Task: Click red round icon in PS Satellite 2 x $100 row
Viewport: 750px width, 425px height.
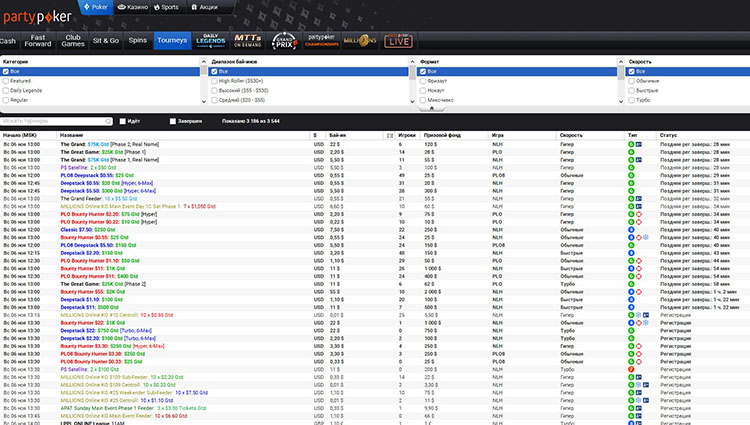Action: pos(631,369)
